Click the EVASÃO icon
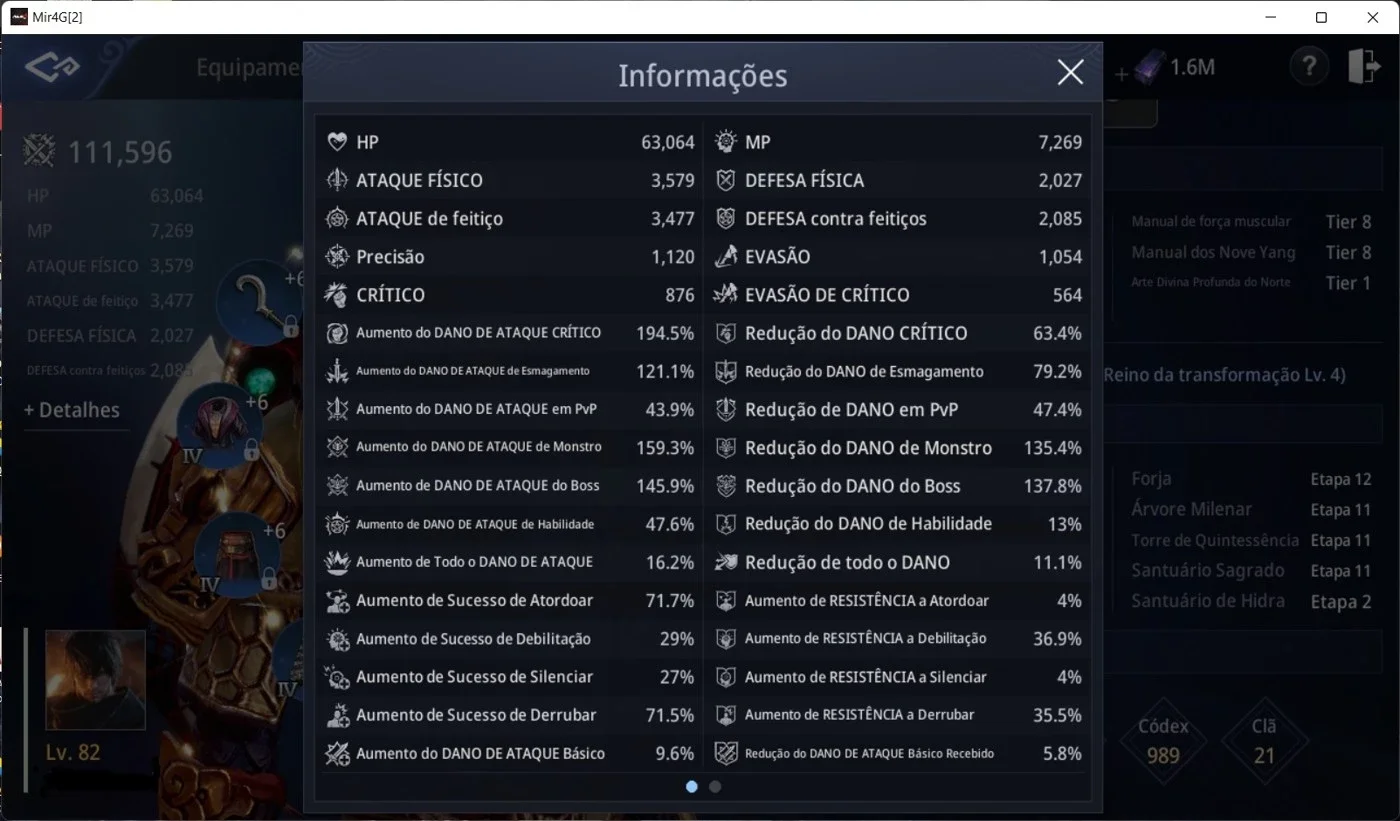This screenshot has height=821, width=1400. tap(726, 257)
